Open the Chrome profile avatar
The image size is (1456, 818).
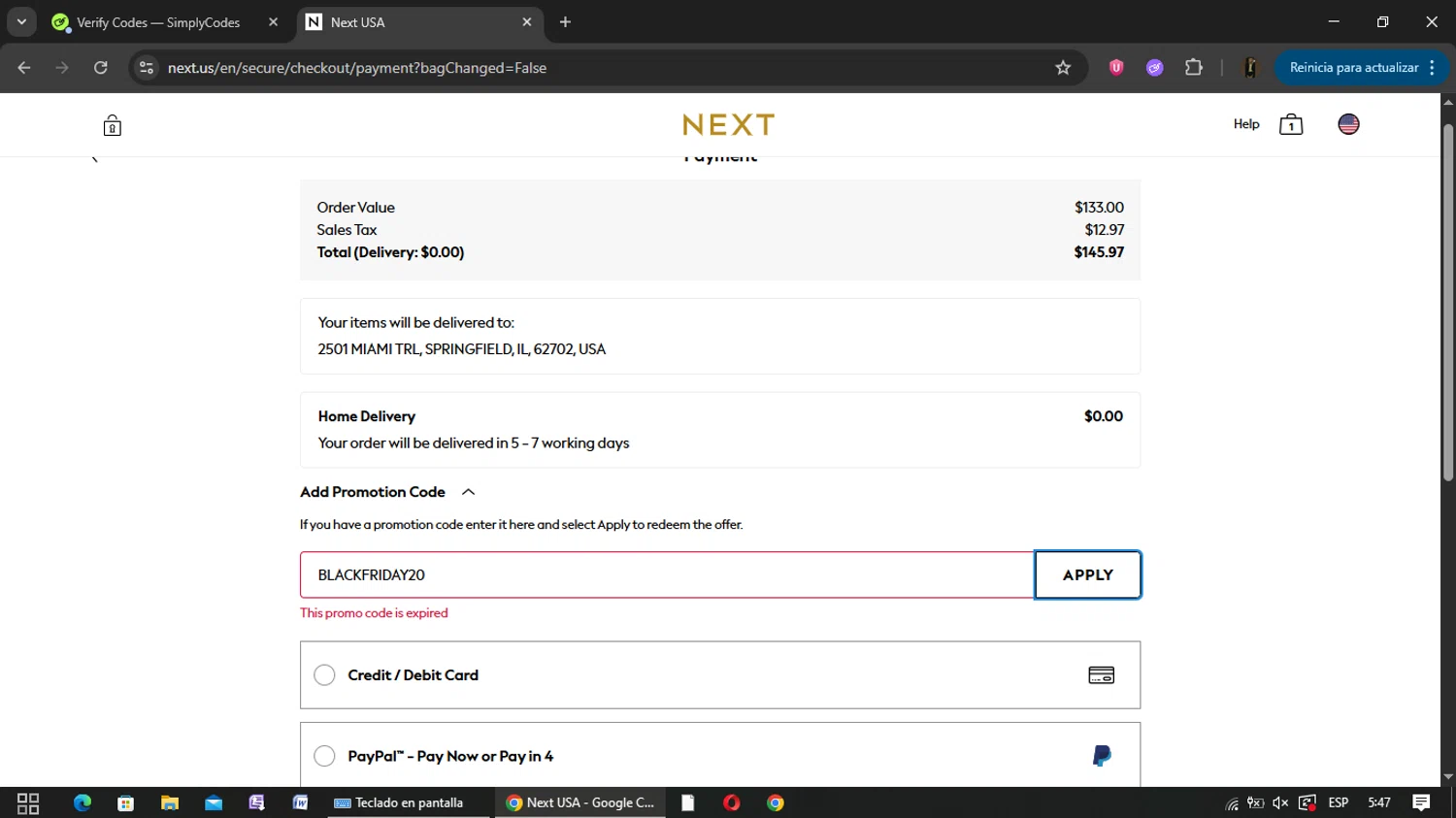tap(1250, 68)
